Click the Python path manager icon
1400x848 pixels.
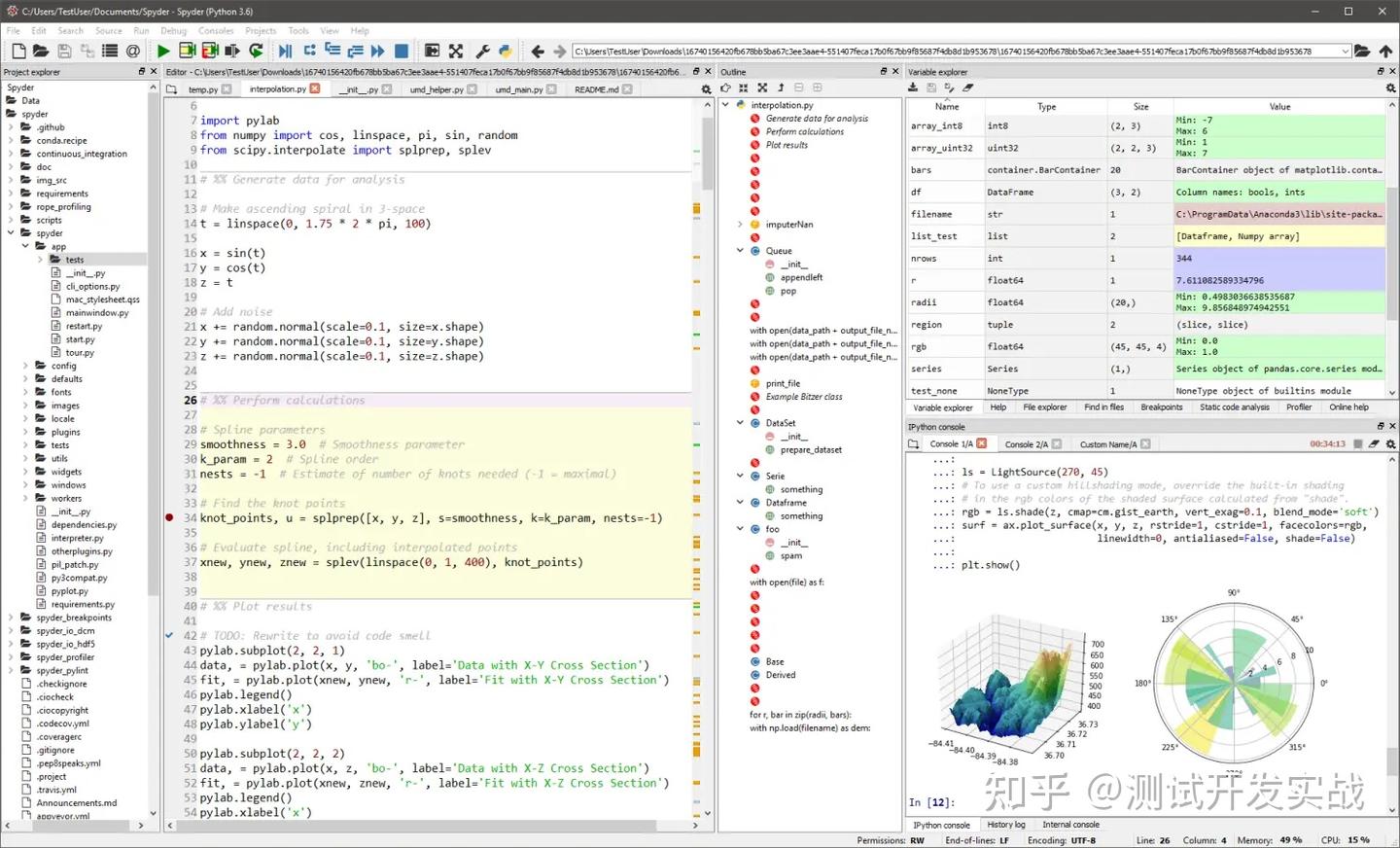tap(505, 51)
